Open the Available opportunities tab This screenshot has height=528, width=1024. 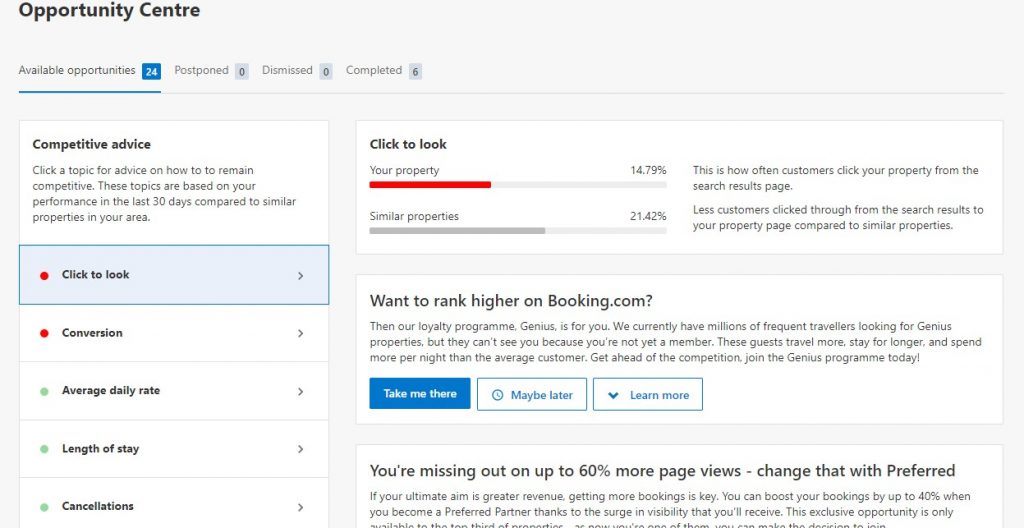tap(89, 71)
